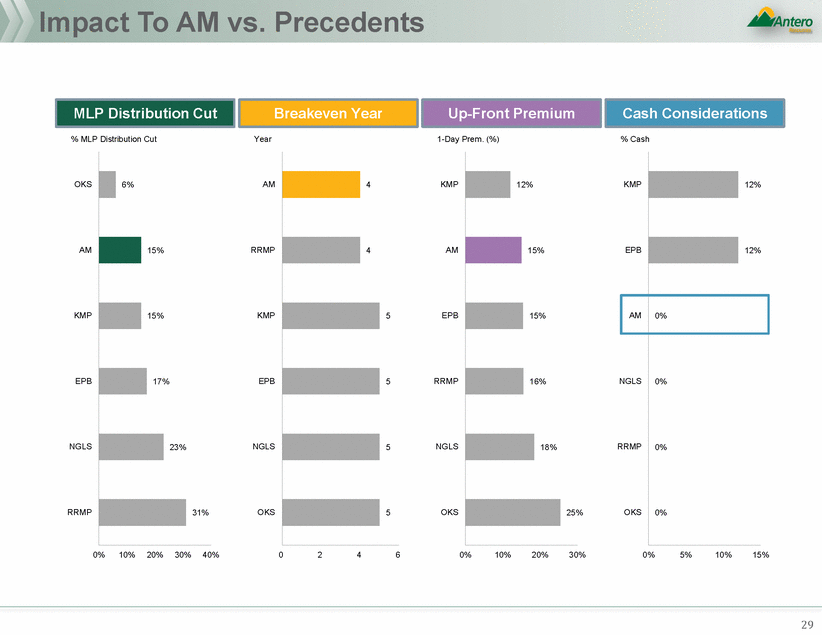Select the Breakeven Year header
This screenshot has width=822, height=635.
pyautogui.click(x=325, y=113)
